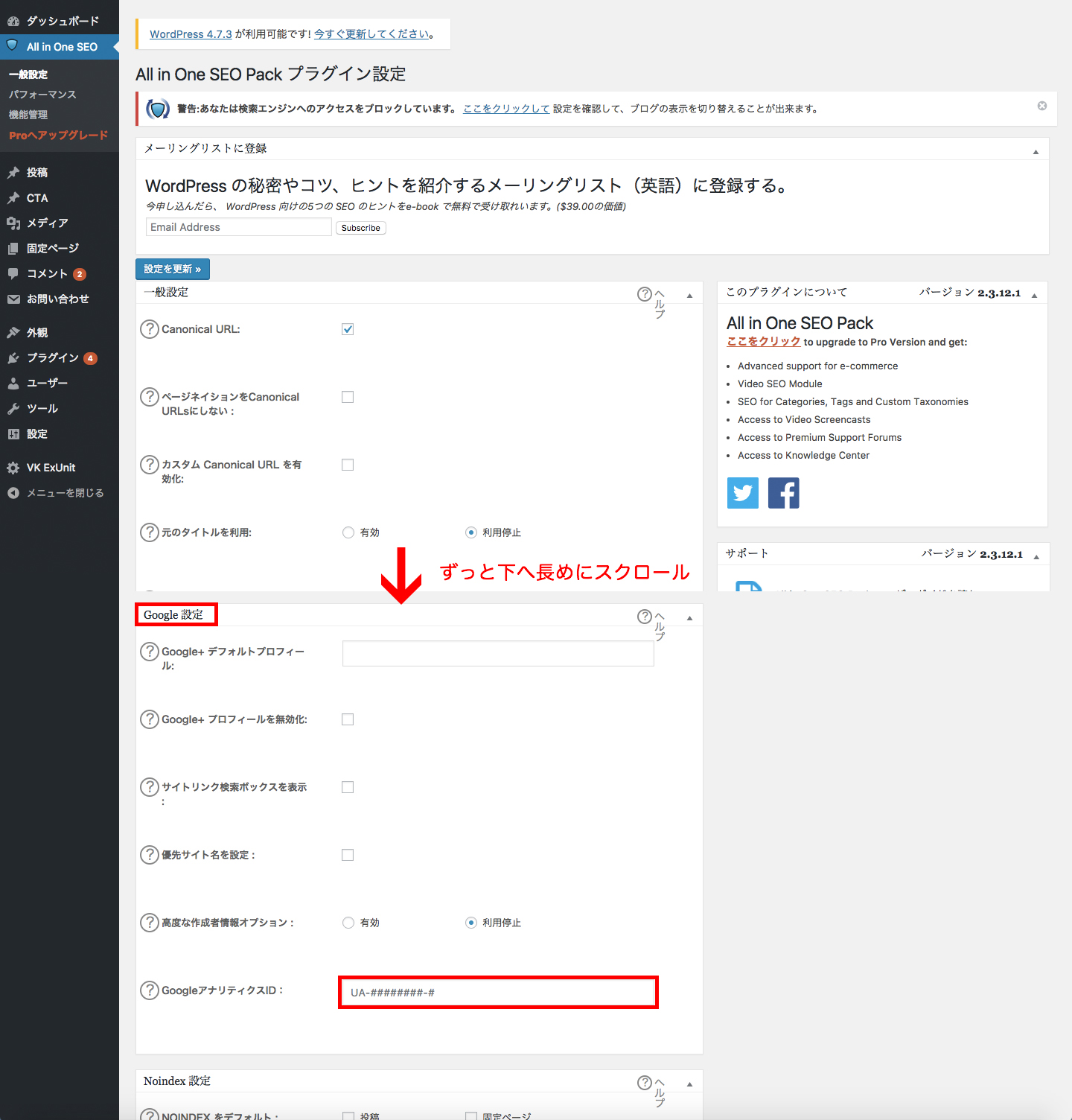Select 利用停止 for 高度な作成者情報オプション
Viewport: 1072px width, 1120px height.
point(471,923)
